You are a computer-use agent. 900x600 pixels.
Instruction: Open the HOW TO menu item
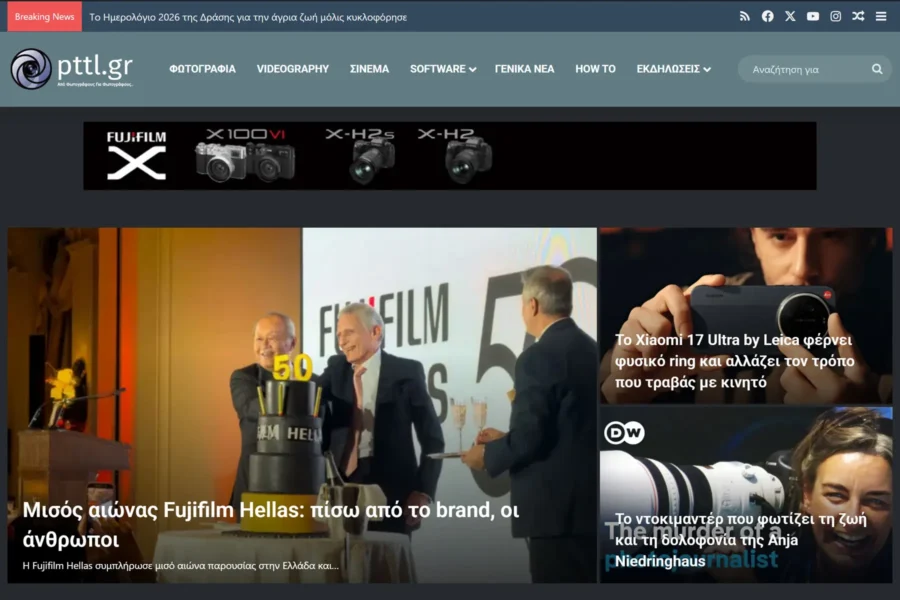point(595,69)
